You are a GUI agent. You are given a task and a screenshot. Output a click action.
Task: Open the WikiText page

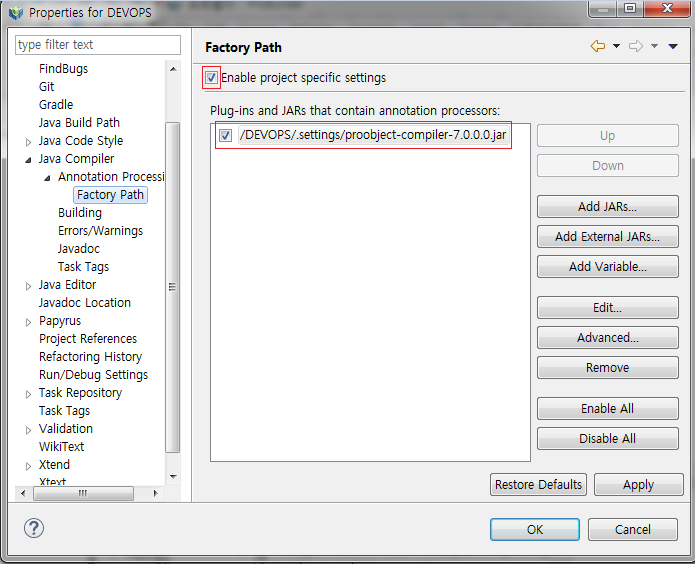click(61, 446)
